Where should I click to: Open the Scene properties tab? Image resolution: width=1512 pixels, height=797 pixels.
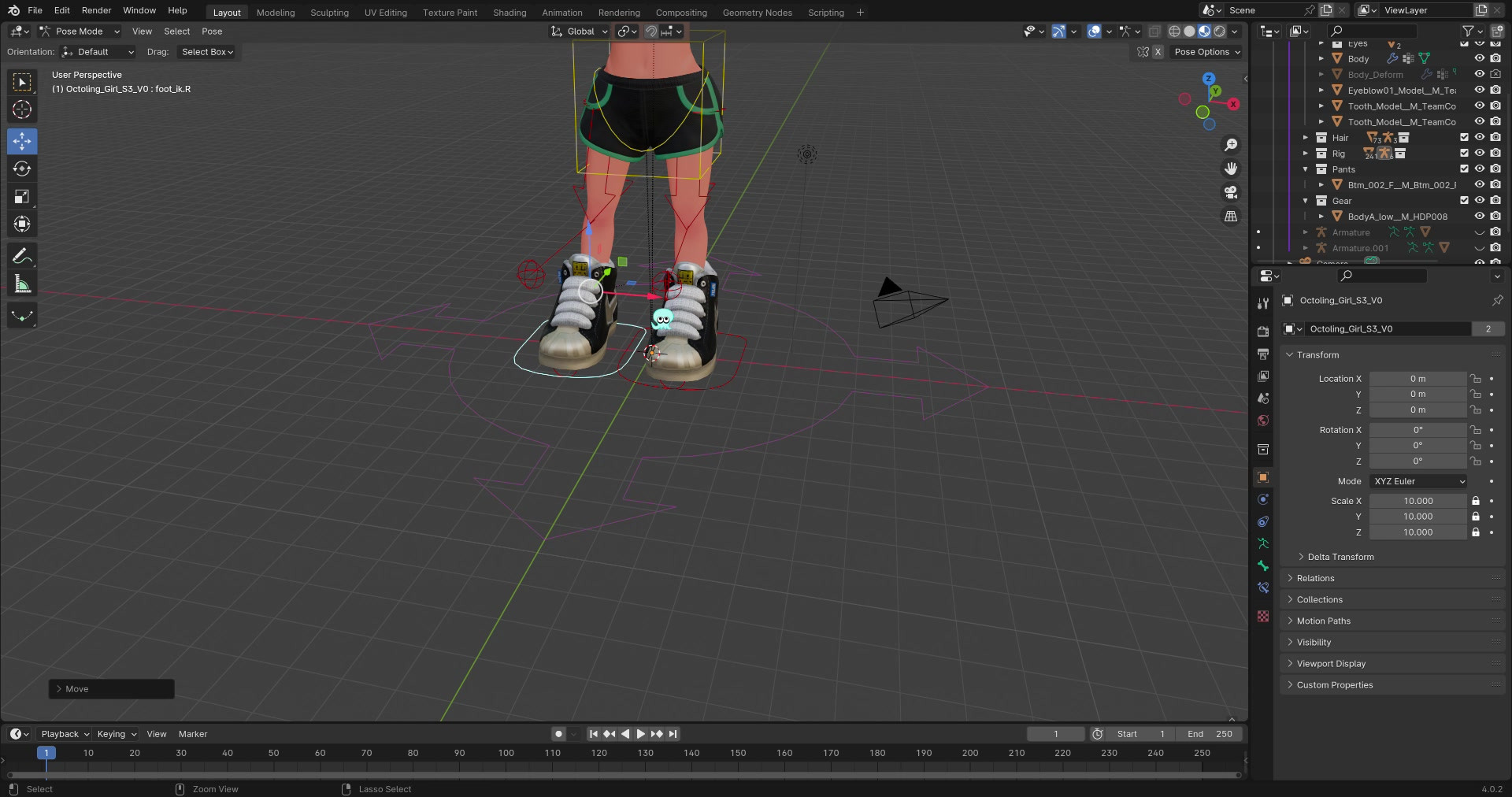[1263, 398]
